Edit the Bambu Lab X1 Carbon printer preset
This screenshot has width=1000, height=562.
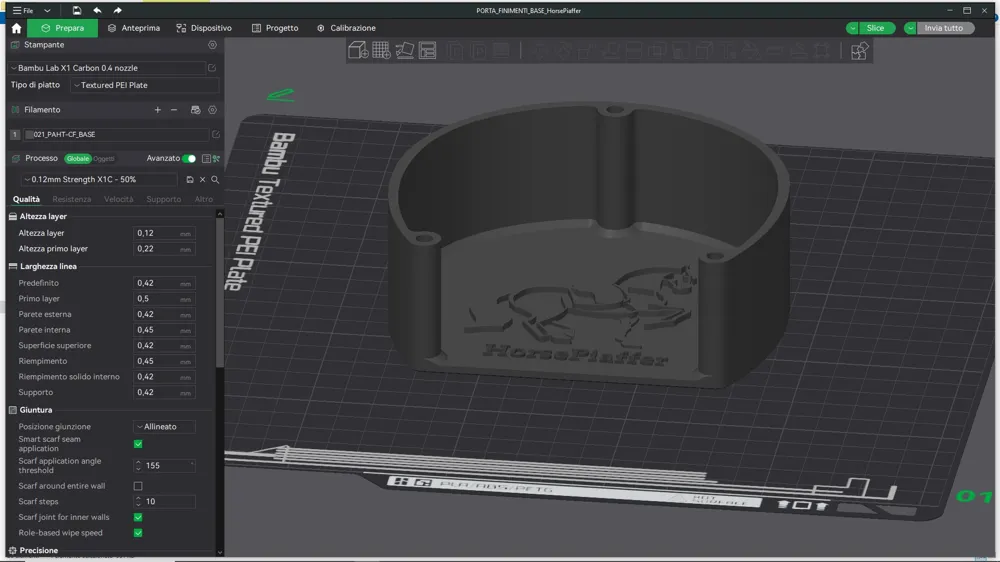(x=212, y=68)
